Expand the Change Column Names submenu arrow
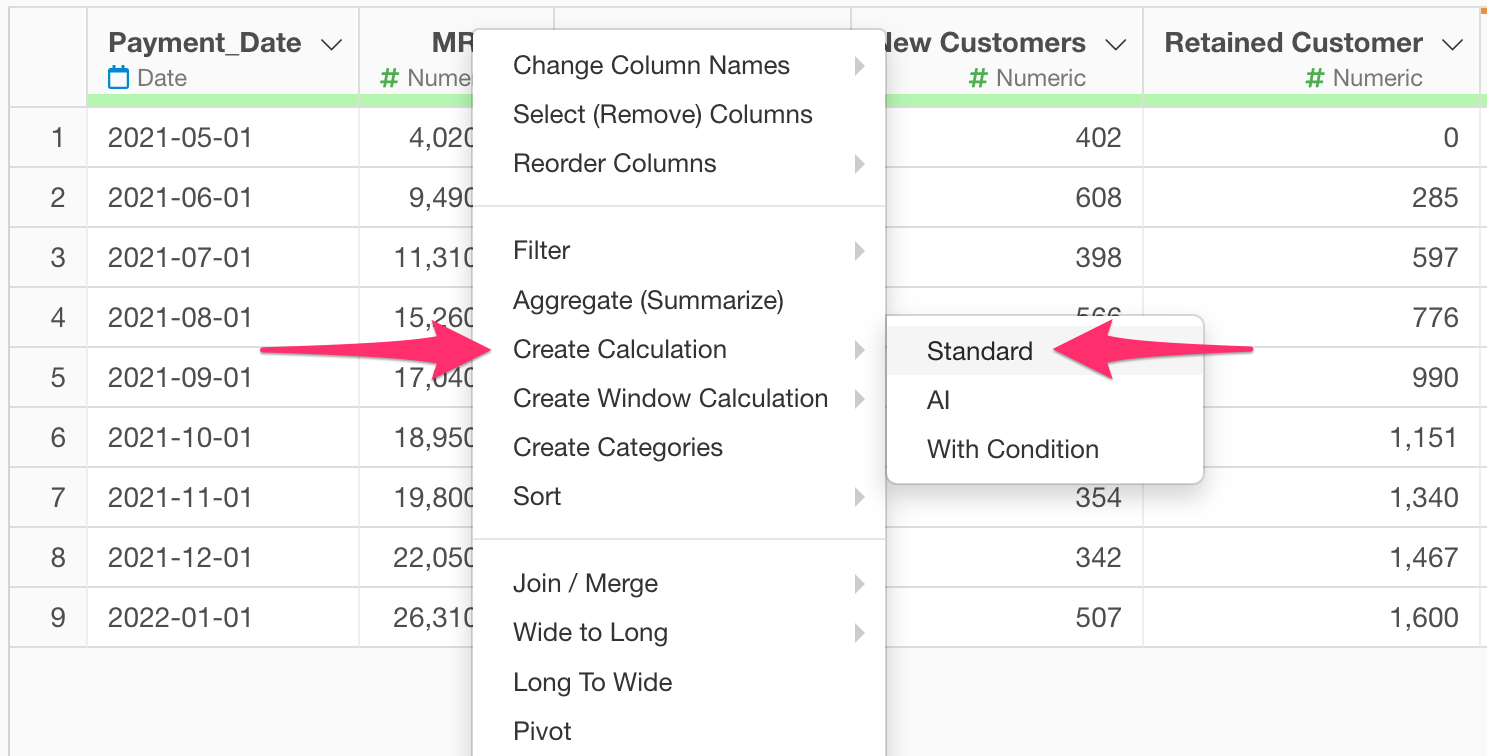1487x756 pixels. pyautogui.click(x=859, y=66)
